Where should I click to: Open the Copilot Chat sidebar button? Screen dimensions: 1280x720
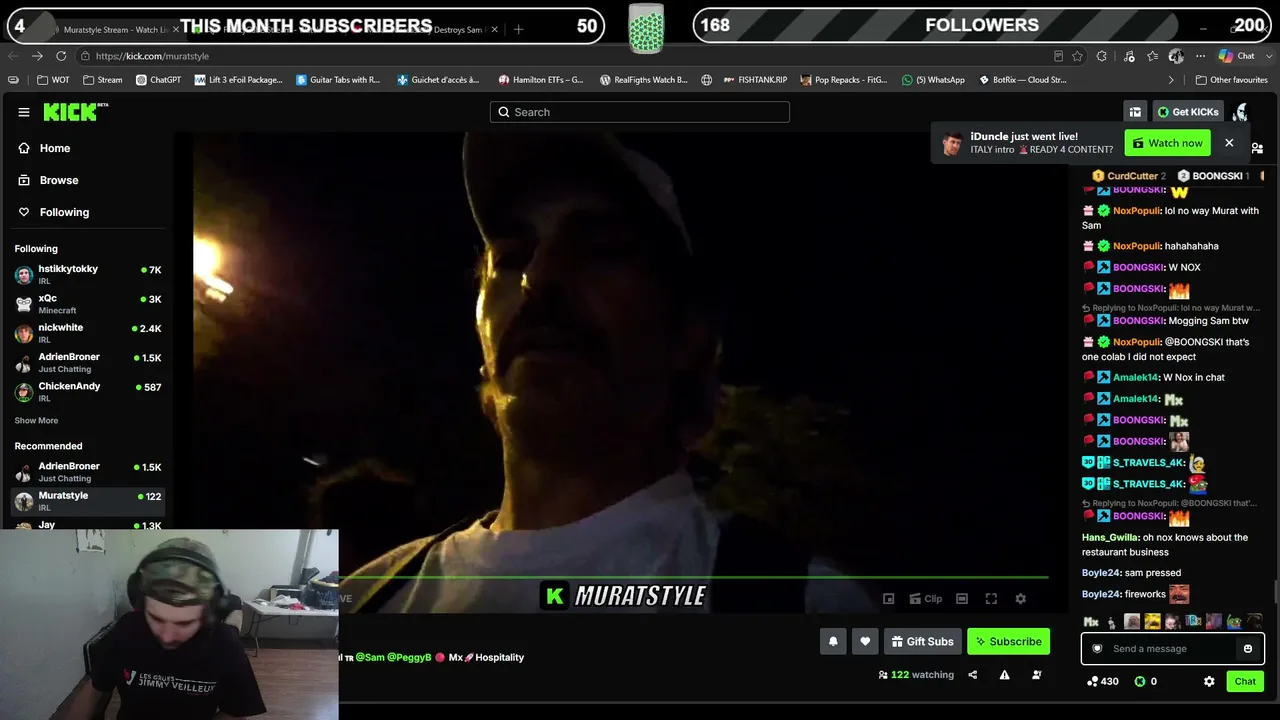[x=1237, y=56]
